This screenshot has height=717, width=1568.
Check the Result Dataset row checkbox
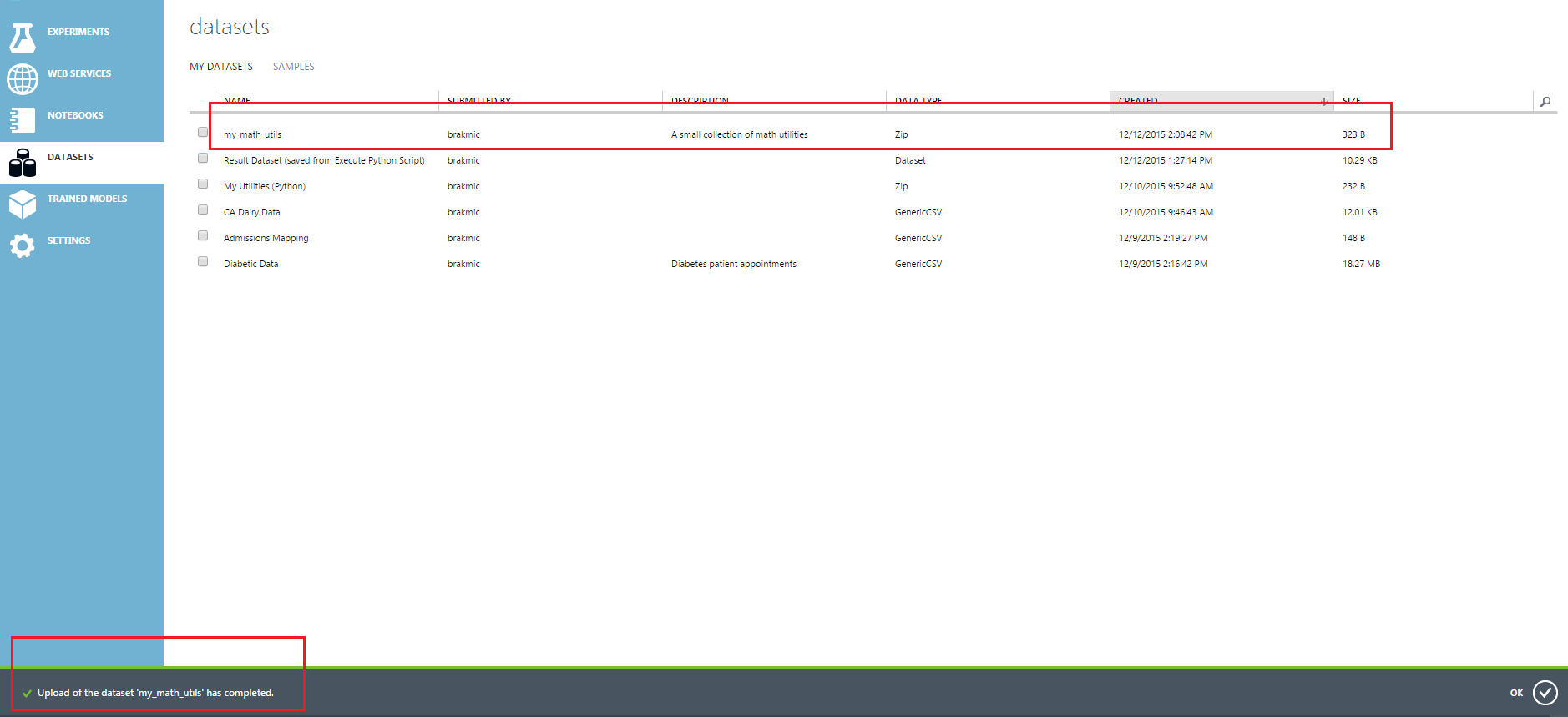click(x=203, y=158)
